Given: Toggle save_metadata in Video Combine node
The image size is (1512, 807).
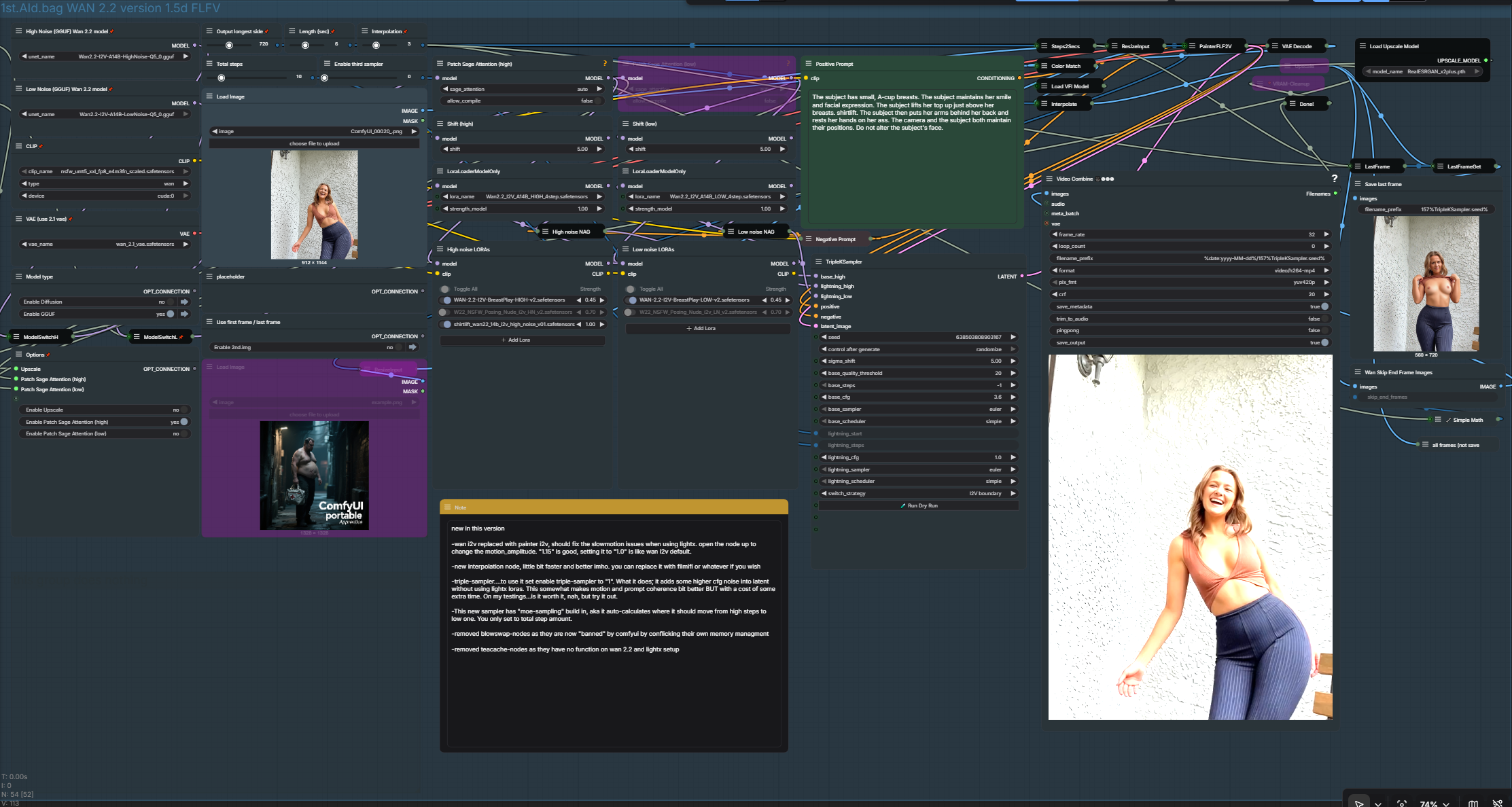Looking at the screenshot, I should 1324,306.
